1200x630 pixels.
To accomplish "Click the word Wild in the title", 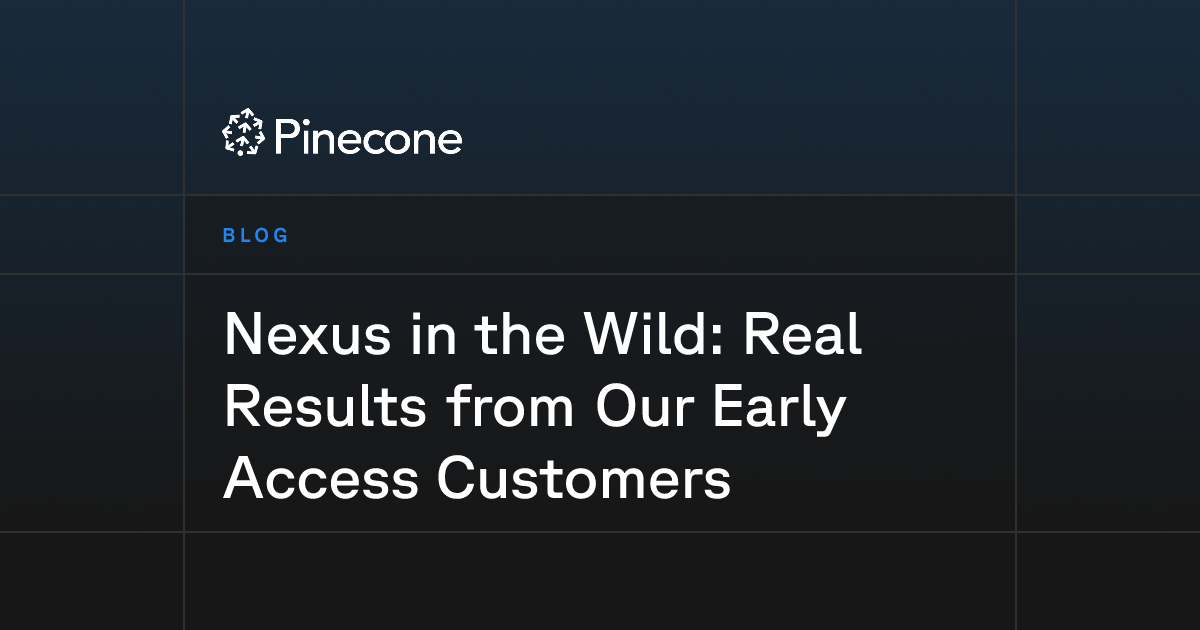I will (x=649, y=335).
